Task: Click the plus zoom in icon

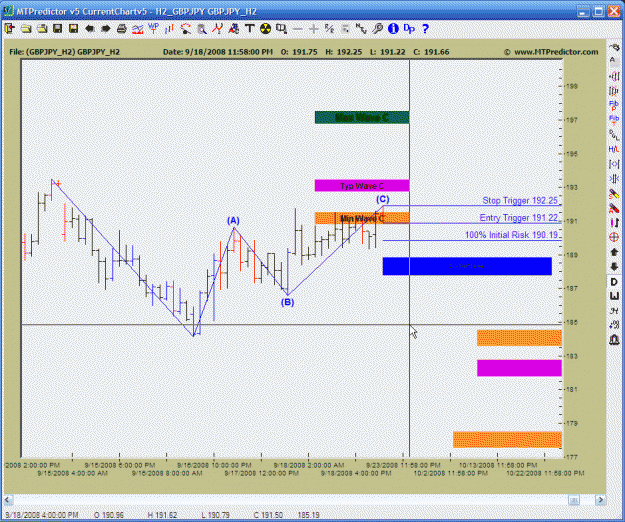Action: coord(314,29)
